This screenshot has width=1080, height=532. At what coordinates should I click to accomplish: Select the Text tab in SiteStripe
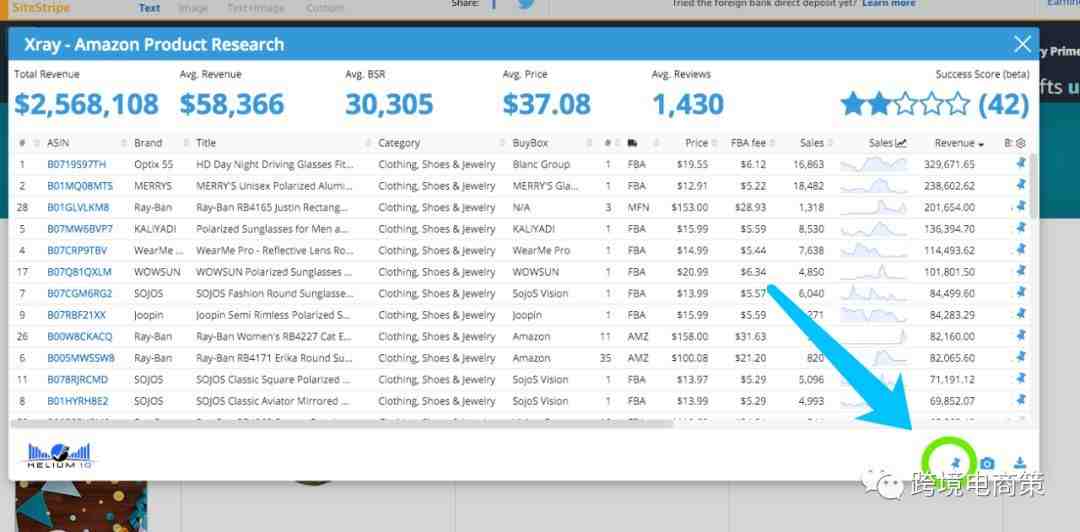tap(149, 8)
